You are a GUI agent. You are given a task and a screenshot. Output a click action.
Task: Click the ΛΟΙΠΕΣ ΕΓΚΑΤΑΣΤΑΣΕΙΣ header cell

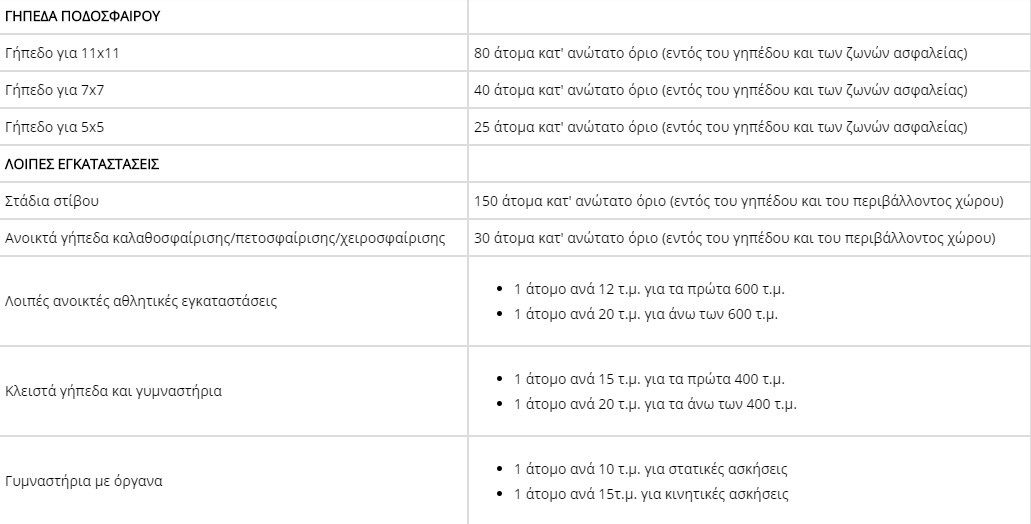pyautogui.click(x=233, y=164)
